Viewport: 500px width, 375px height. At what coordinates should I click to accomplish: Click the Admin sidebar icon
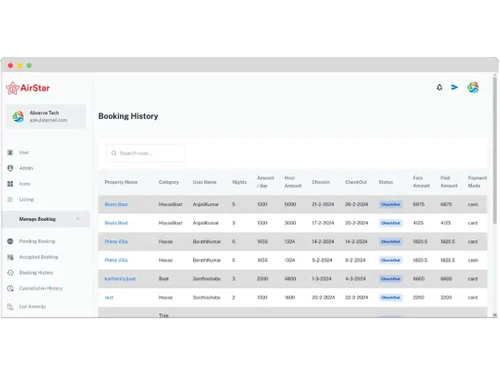[x=10, y=168]
